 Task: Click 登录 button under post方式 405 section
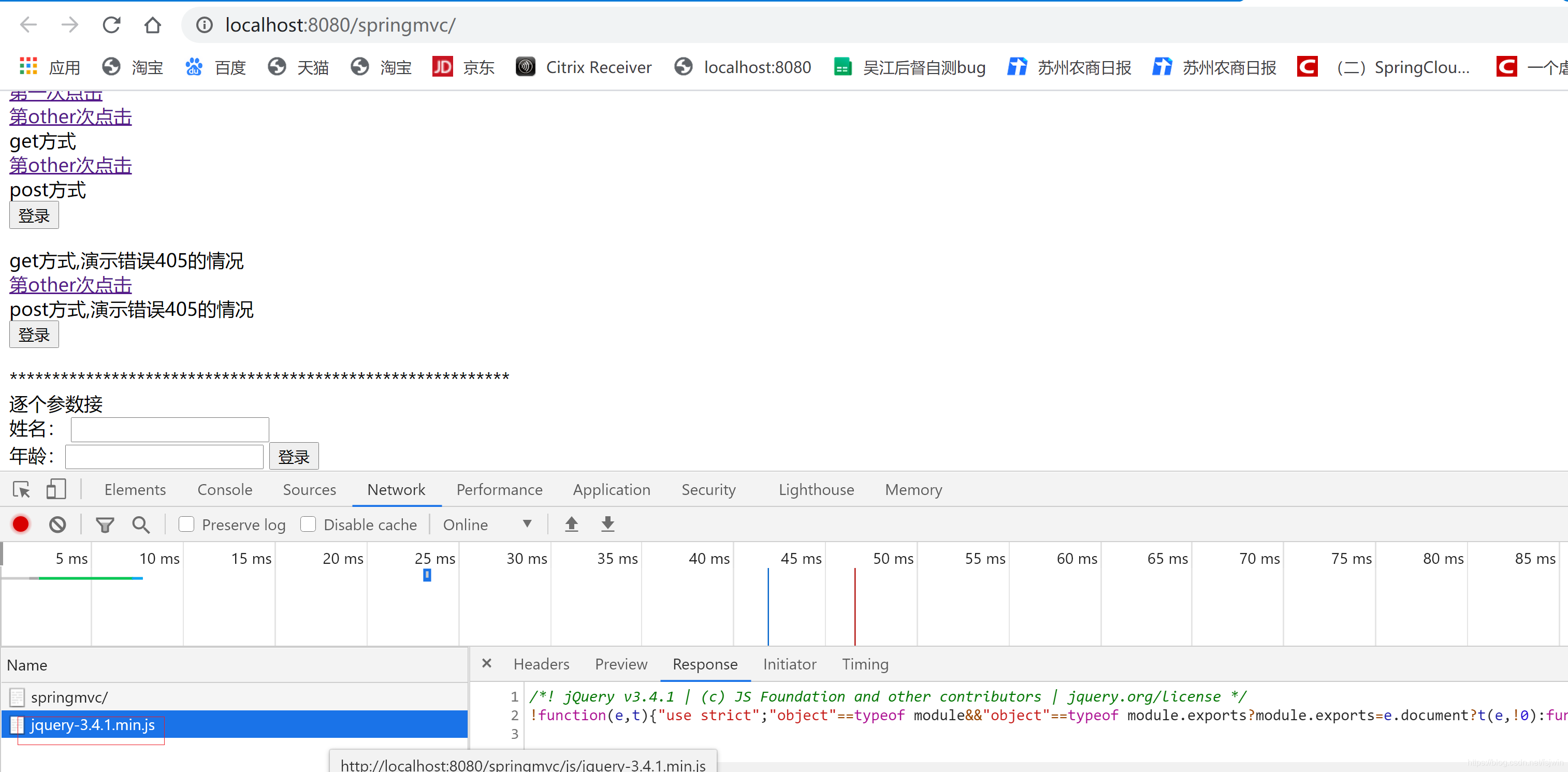pos(34,334)
